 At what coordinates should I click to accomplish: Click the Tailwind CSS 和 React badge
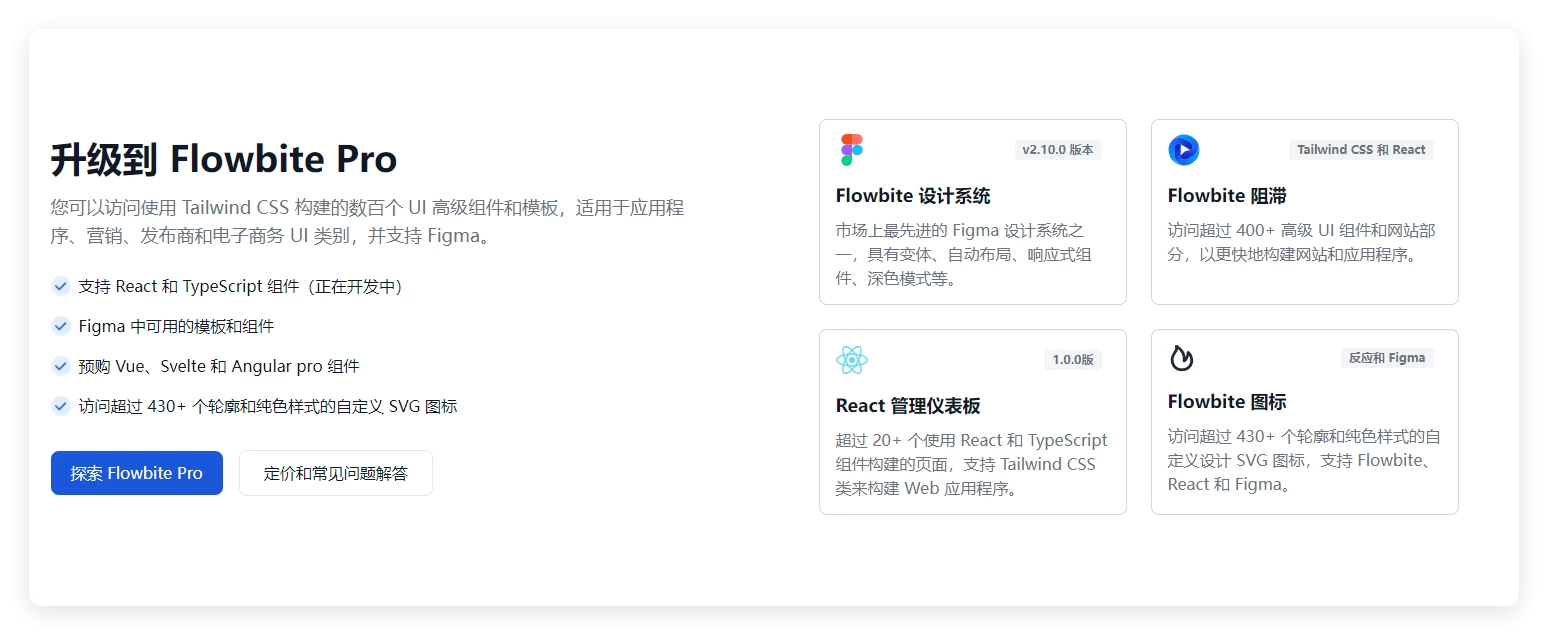1361,150
